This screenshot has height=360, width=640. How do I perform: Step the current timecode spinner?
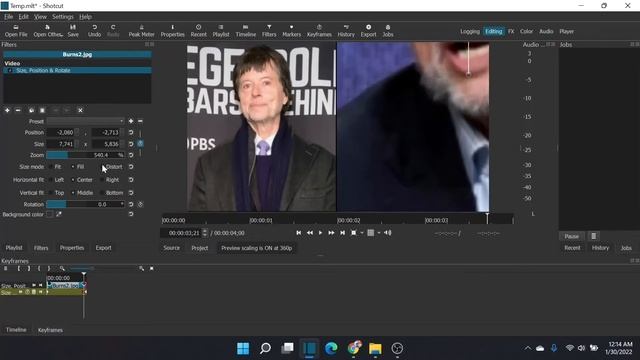[x=205, y=233]
